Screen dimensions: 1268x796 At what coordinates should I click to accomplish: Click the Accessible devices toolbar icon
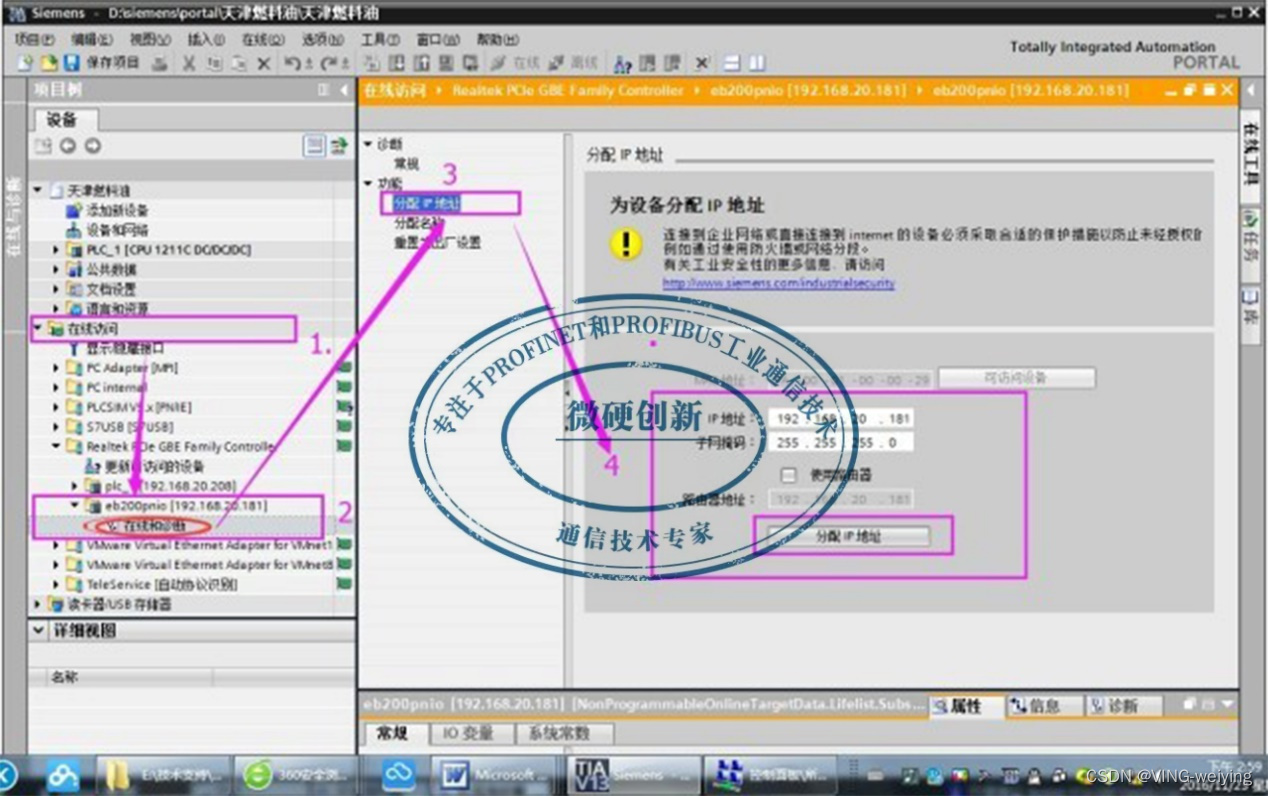point(622,63)
